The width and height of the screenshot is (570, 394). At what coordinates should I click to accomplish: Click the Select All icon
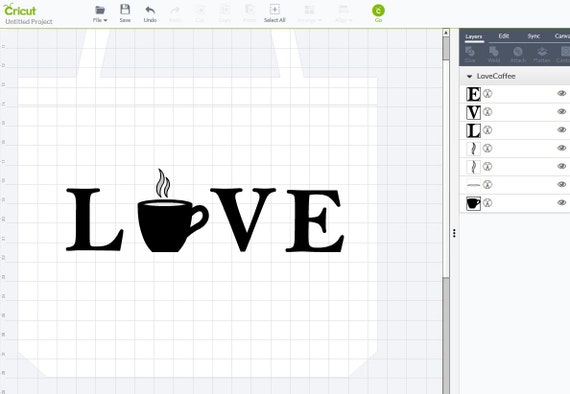click(x=274, y=9)
